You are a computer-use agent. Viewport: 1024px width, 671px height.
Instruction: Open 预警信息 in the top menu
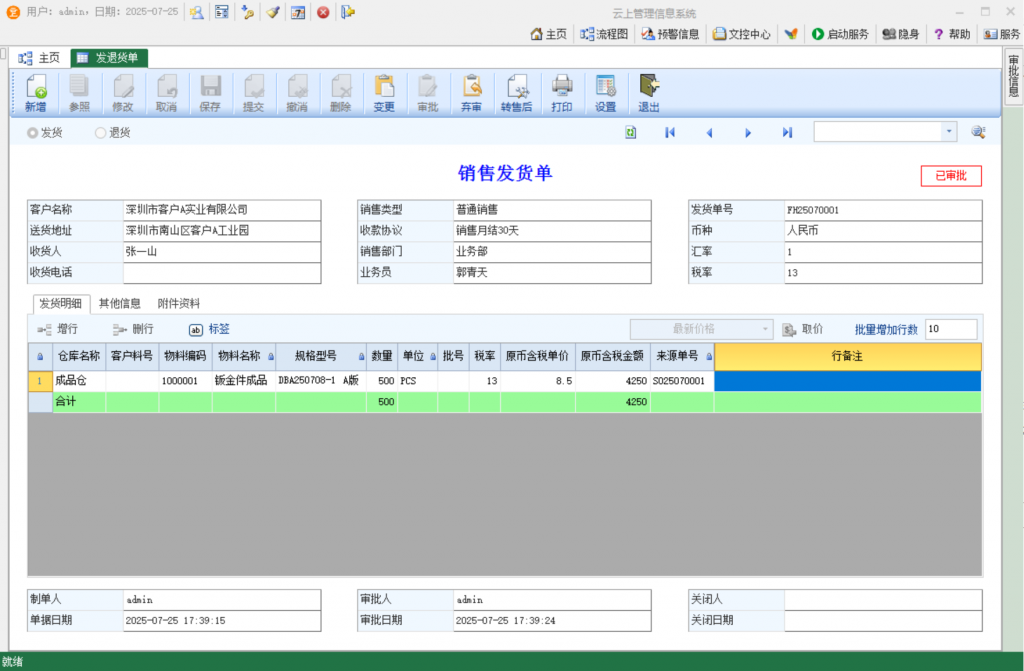(670, 34)
